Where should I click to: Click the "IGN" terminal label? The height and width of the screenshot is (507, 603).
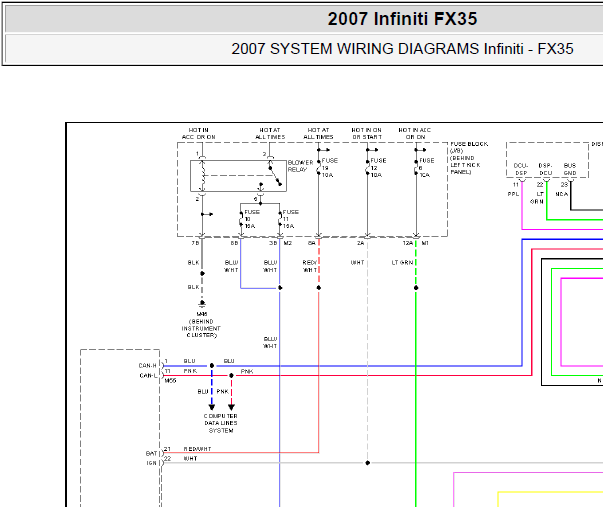click(x=152, y=463)
